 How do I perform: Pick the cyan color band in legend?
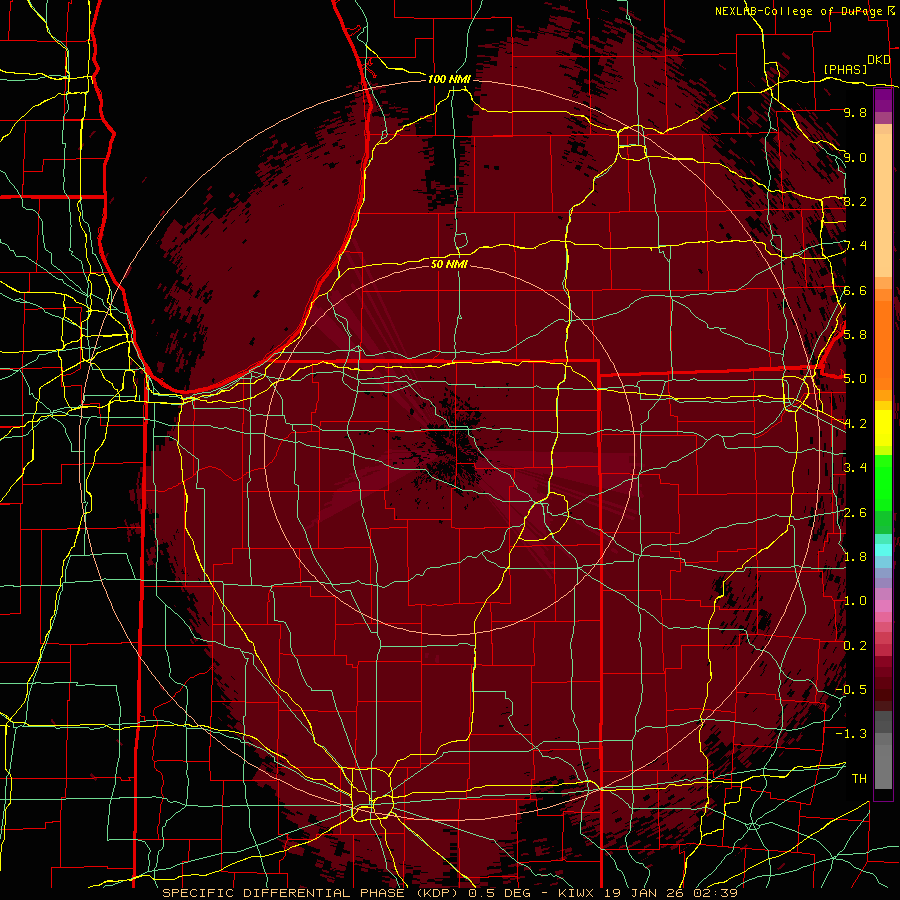[x=883, y=550]
